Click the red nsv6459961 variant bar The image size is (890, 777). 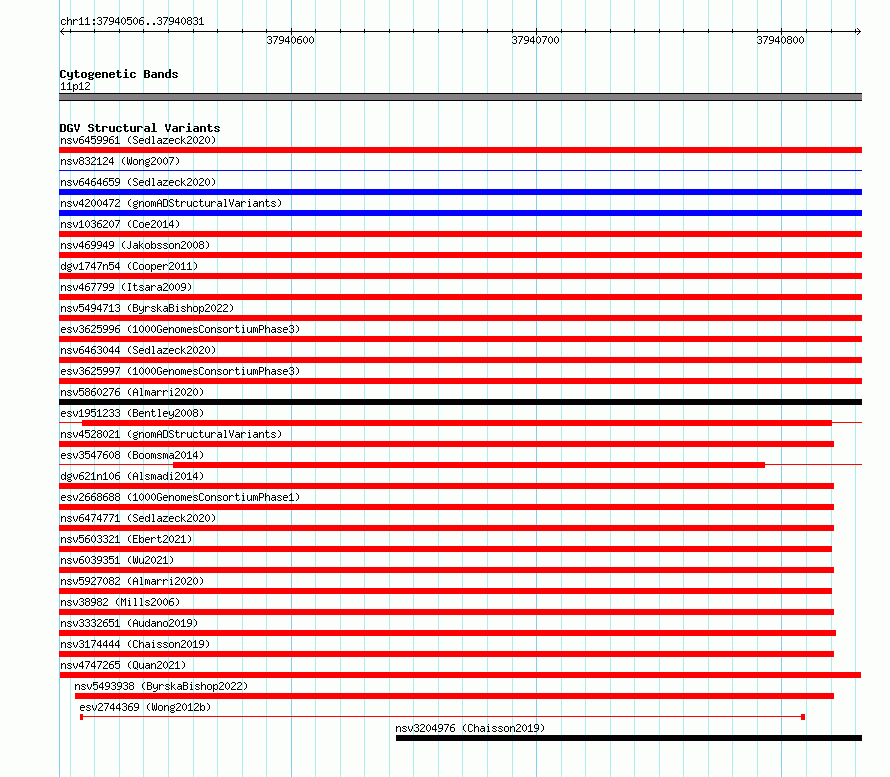(460, 150)
